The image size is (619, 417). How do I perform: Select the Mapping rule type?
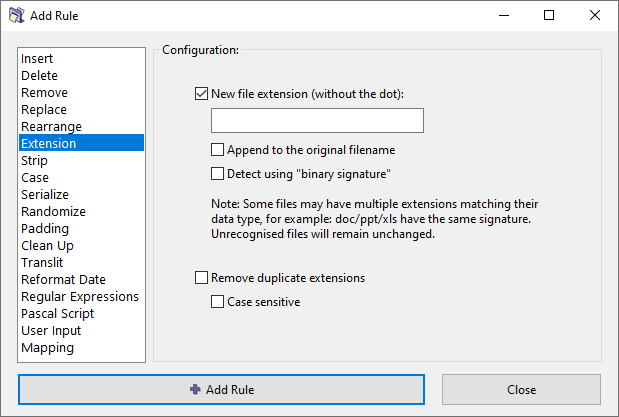47,348
